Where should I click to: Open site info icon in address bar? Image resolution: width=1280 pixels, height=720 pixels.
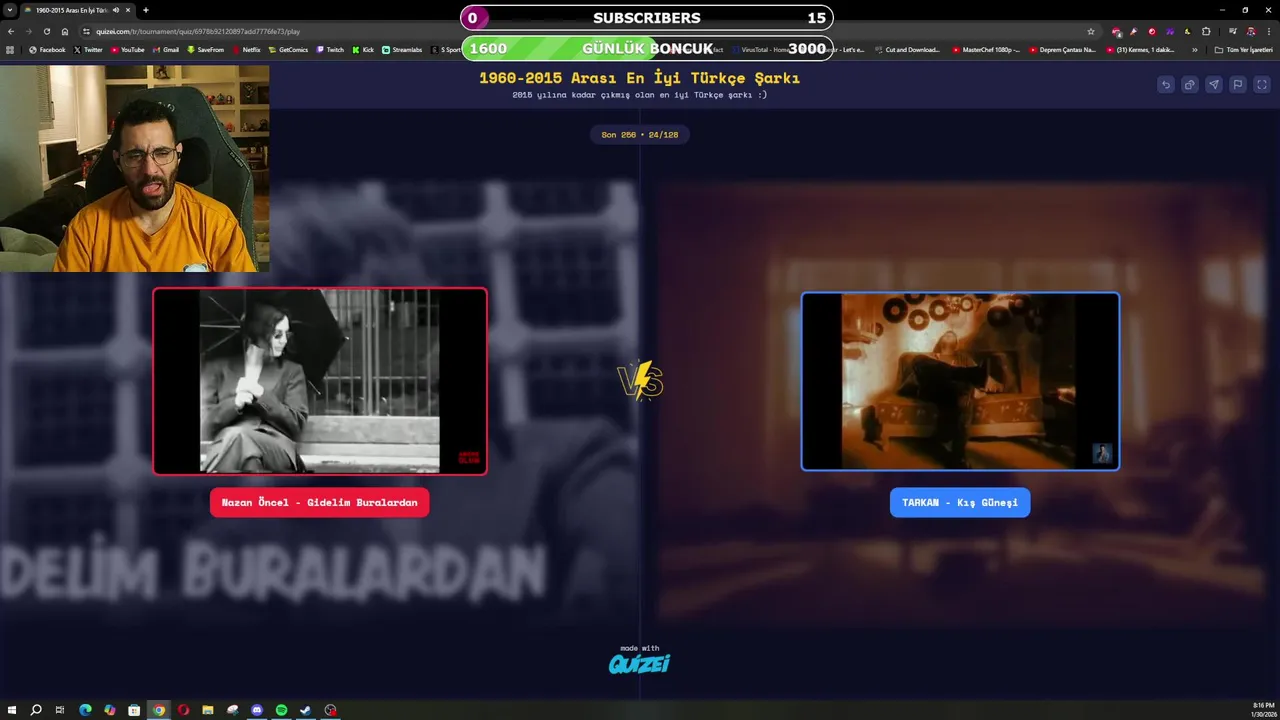[87, 31]
